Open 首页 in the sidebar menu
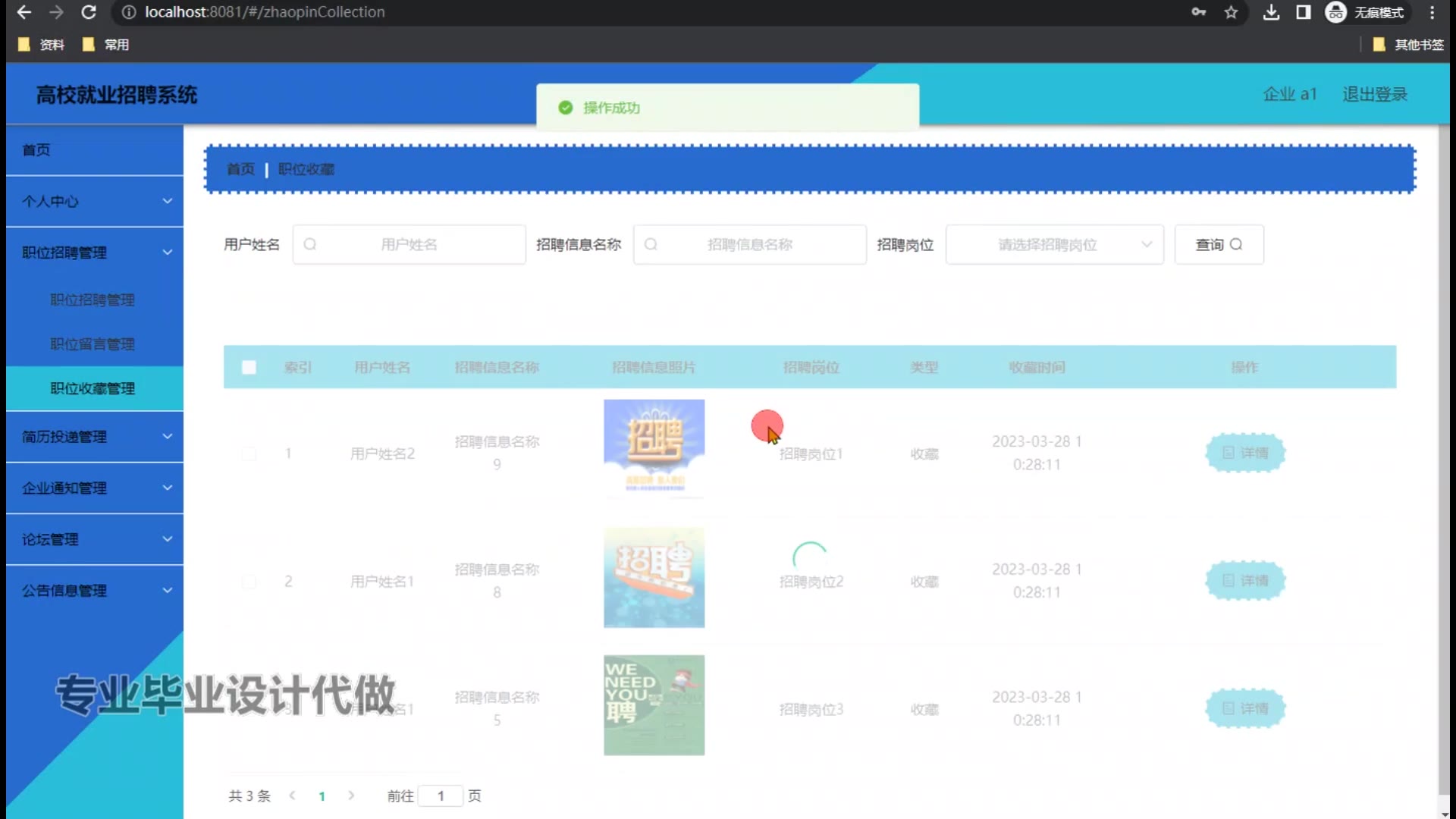The width and height of the screenshot is (1456, 819). tap(36, 150)
